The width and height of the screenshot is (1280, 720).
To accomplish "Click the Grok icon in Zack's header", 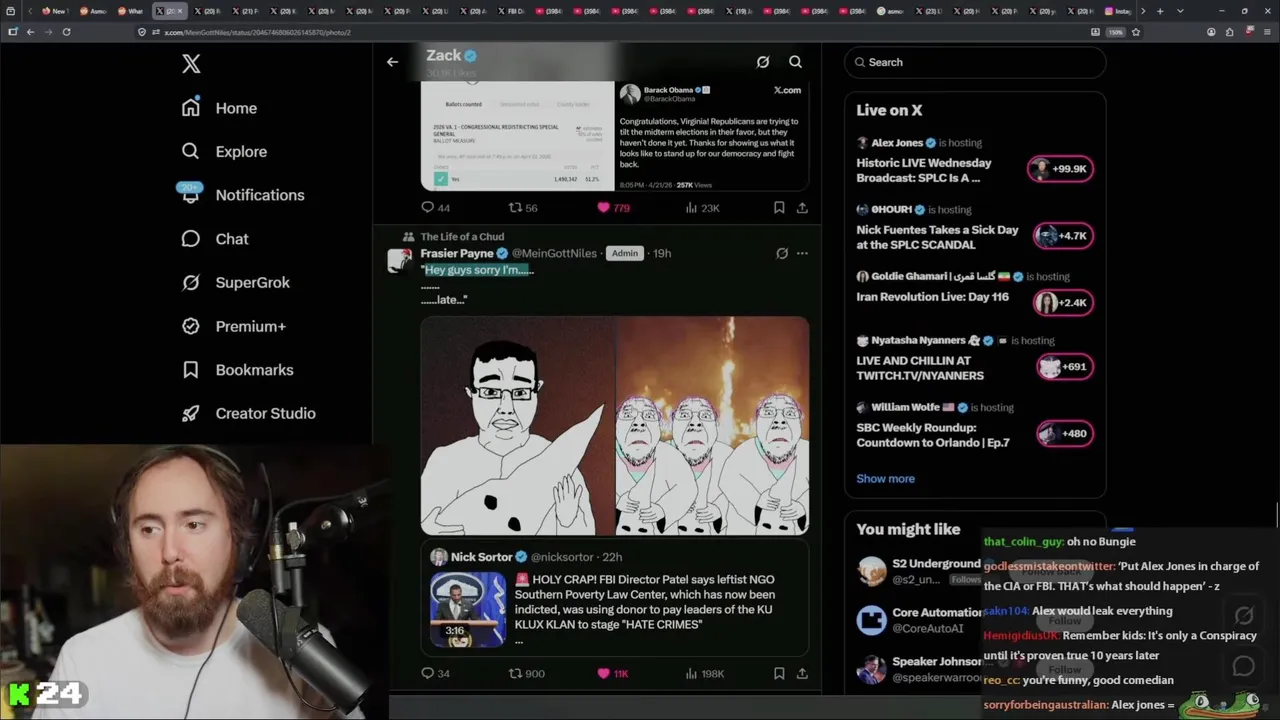I will [763, 62].
